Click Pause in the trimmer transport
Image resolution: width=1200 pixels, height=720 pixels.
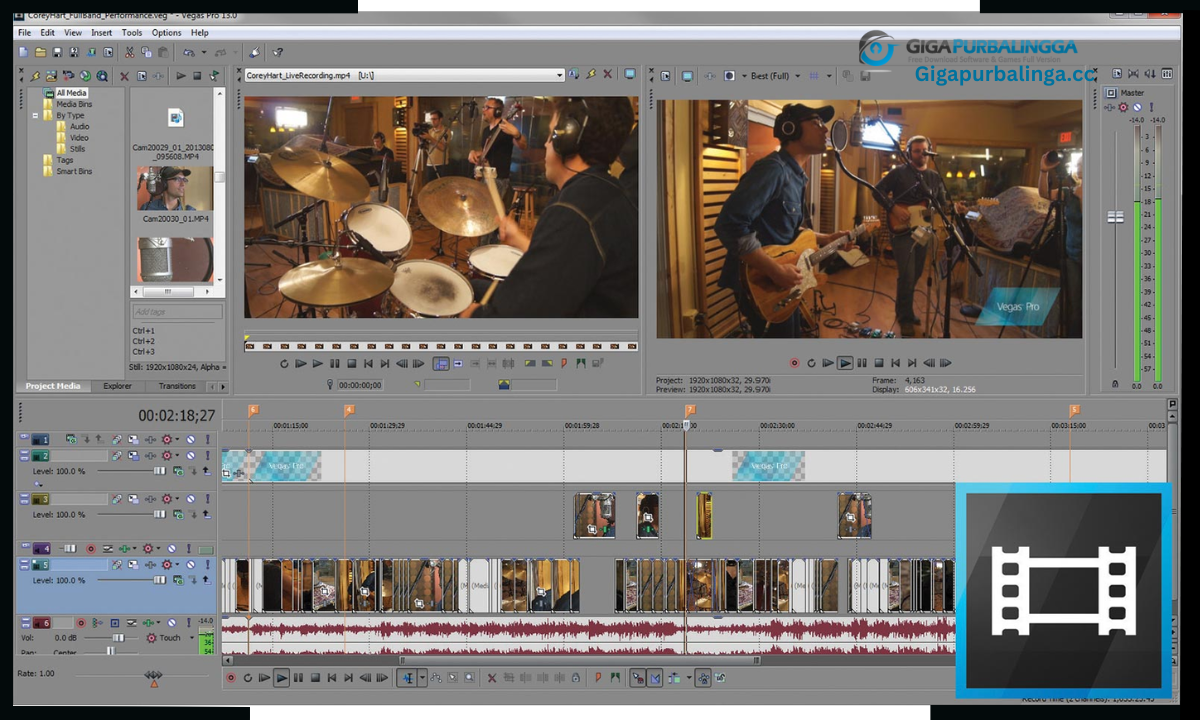(335, 364)
